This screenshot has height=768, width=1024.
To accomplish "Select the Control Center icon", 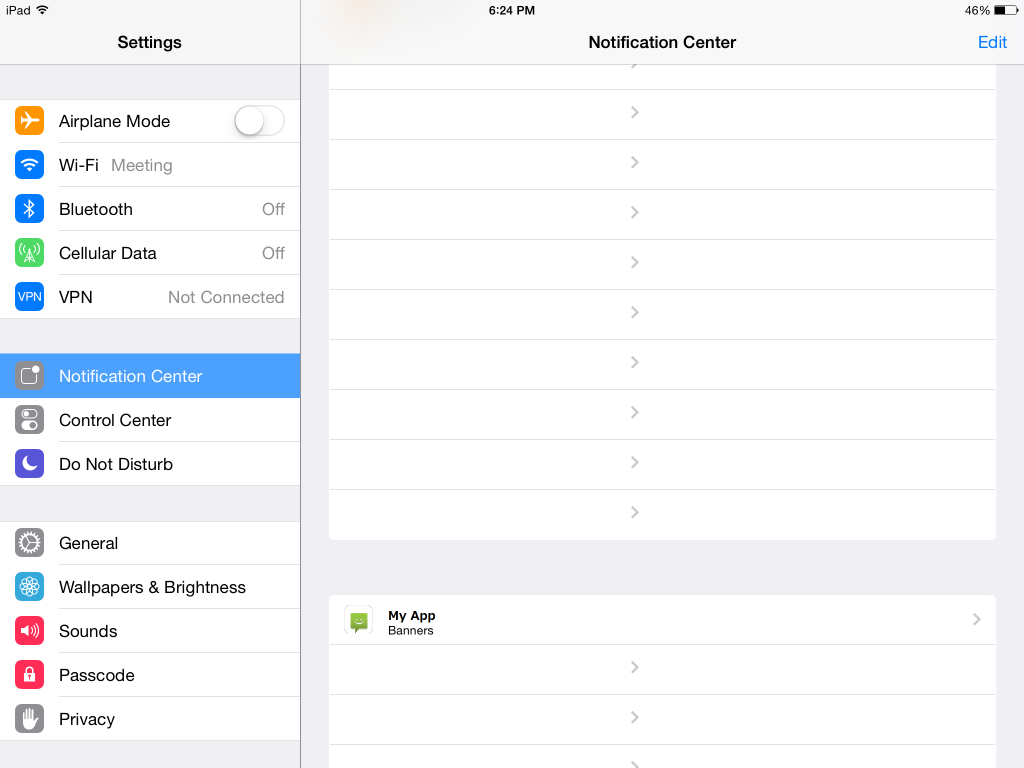I will coord(29,419).
